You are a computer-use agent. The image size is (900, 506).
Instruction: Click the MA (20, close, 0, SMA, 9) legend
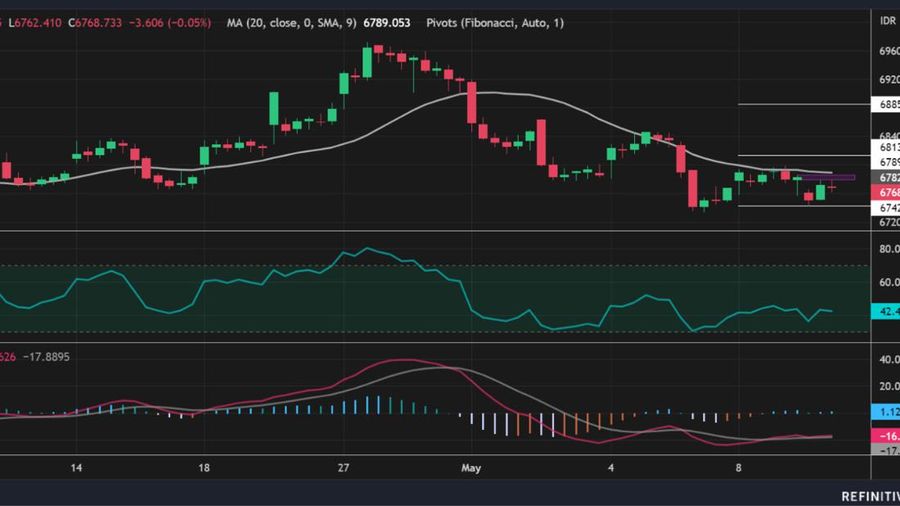292,23
